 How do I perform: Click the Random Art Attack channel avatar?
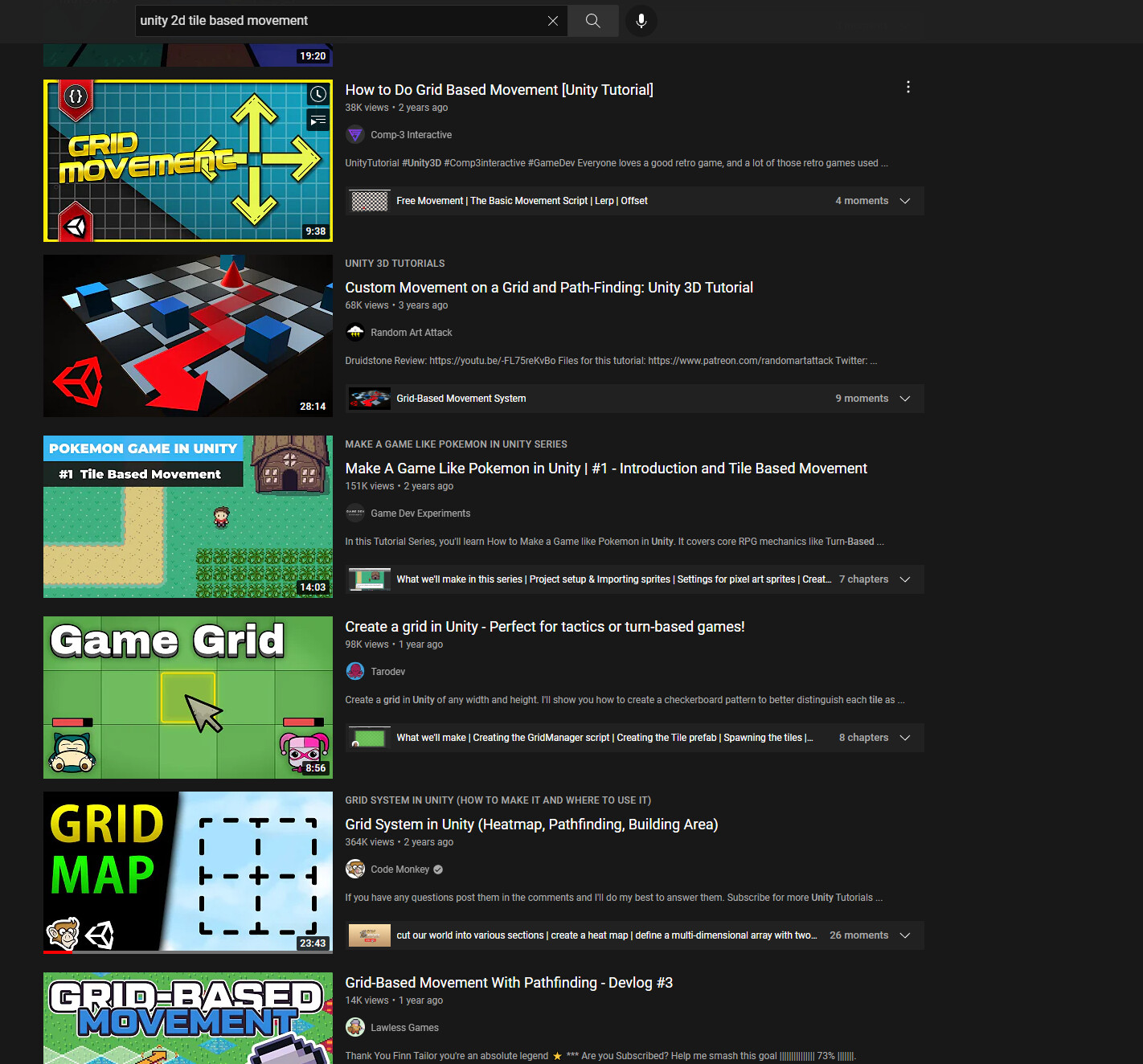click(x=355, y=332)
